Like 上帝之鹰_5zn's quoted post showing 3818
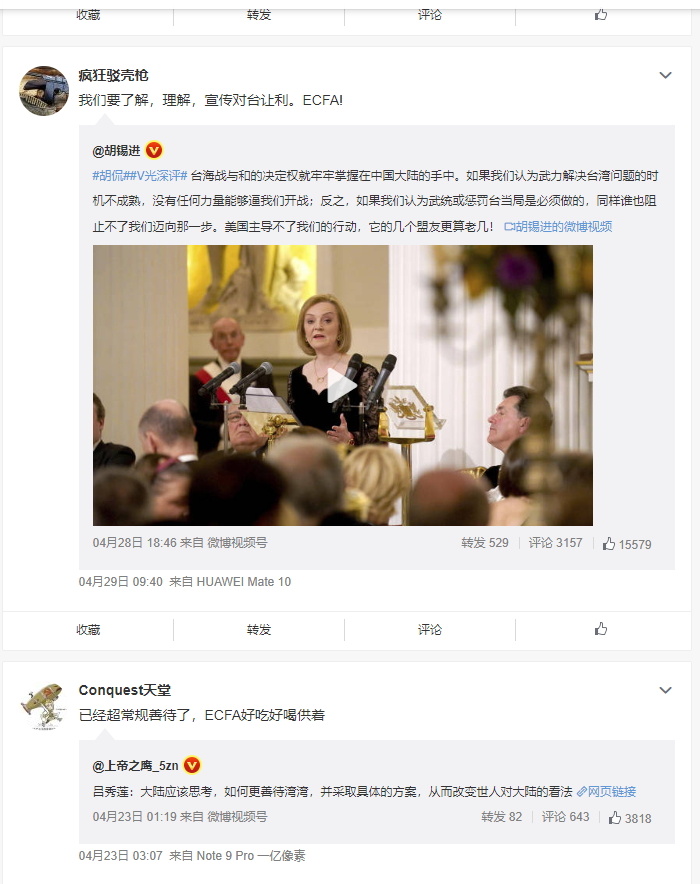 coord(630,817)
